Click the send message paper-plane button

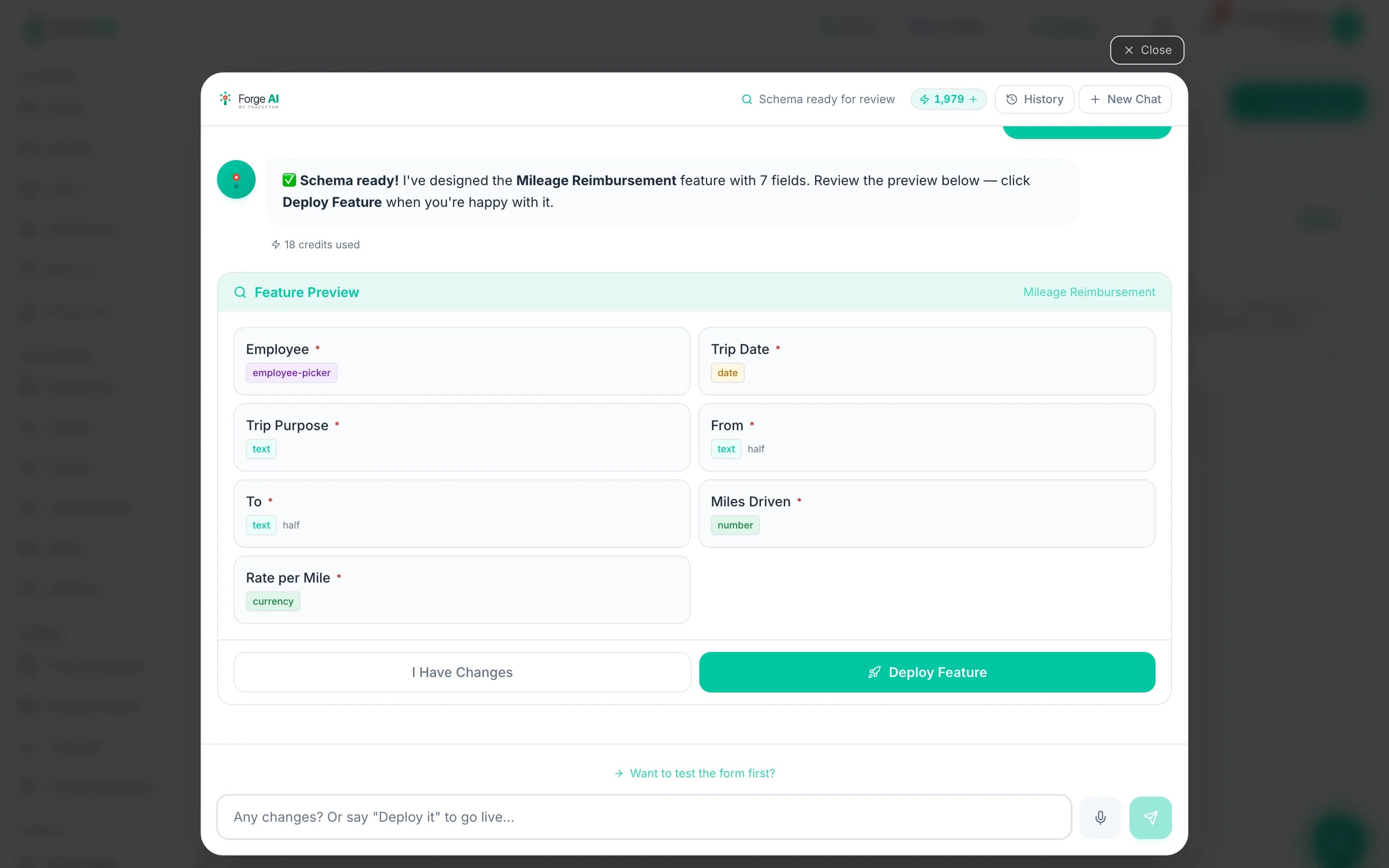[x=1150, y=817]
